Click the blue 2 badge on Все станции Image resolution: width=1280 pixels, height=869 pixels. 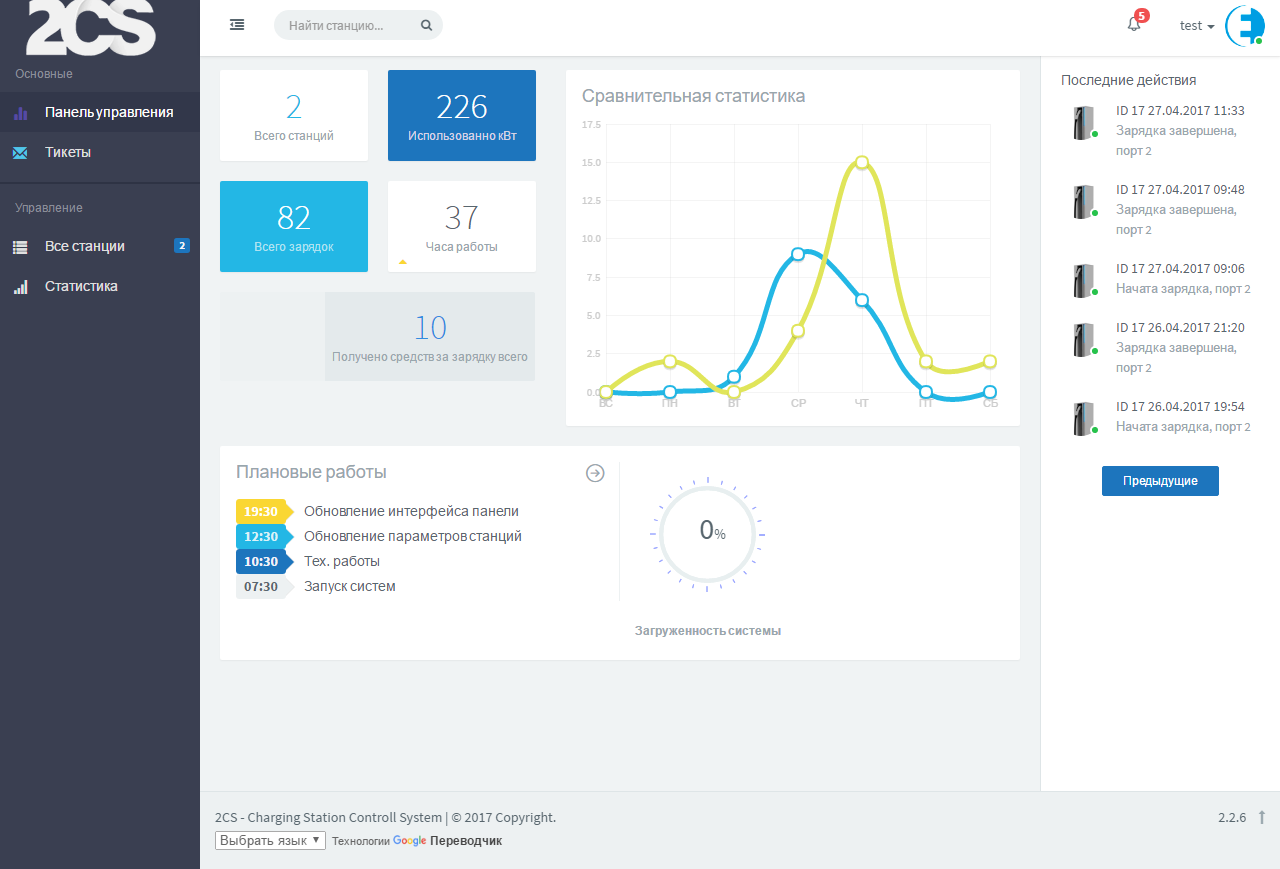tap(181, 246)
